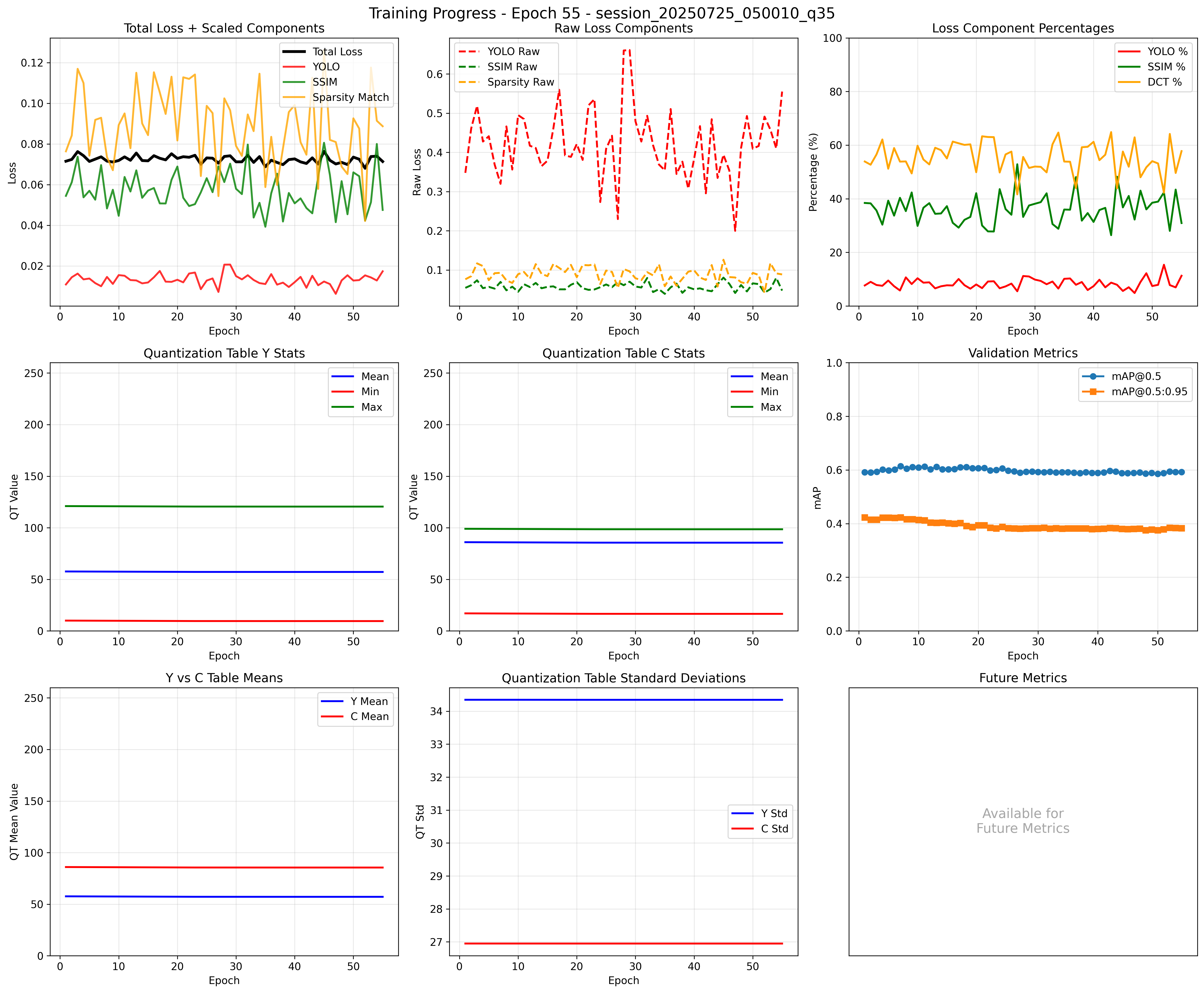Screen dimensions: 1204x993
Task: Click the Quantization Table Standard Deviations title
Action: click(x=623, y=678)
